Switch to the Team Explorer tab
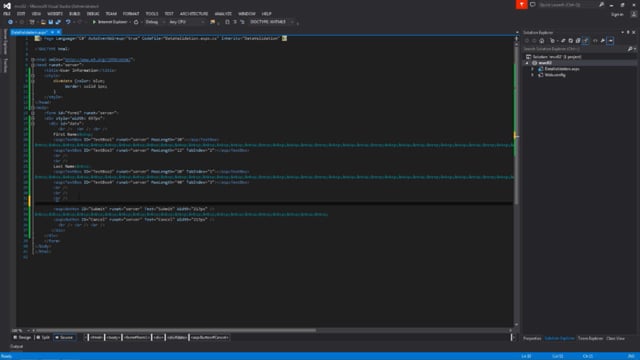This screenshot has width=640, height=360. (590, 338)
